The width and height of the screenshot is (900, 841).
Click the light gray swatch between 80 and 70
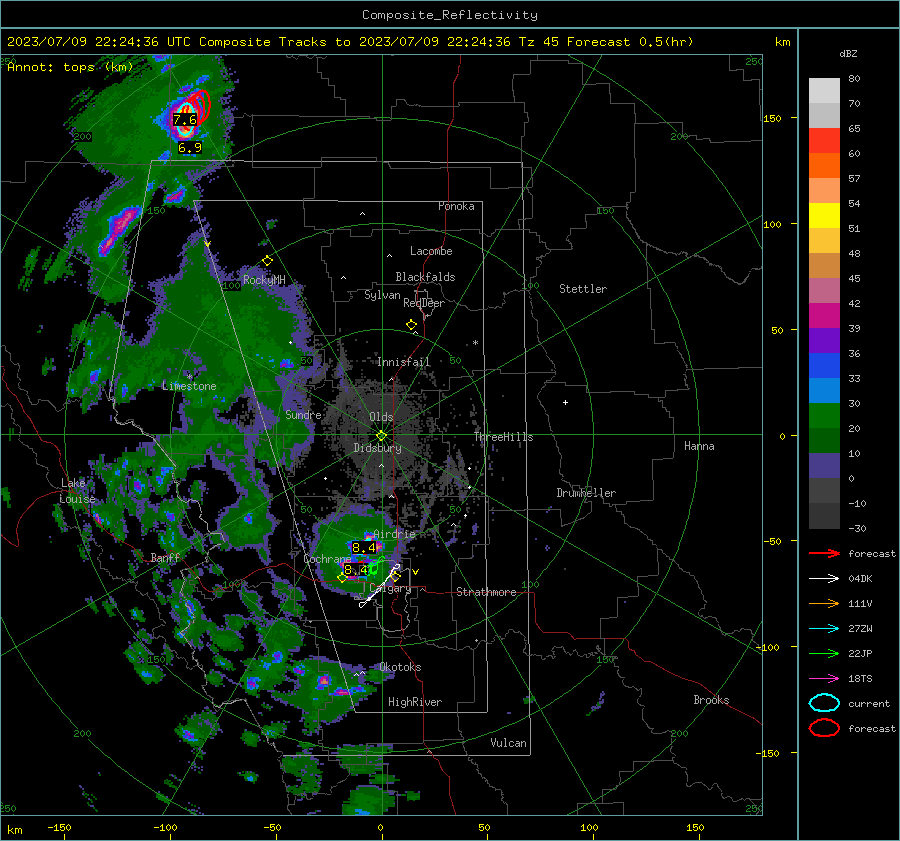click(x=824, y=90)
